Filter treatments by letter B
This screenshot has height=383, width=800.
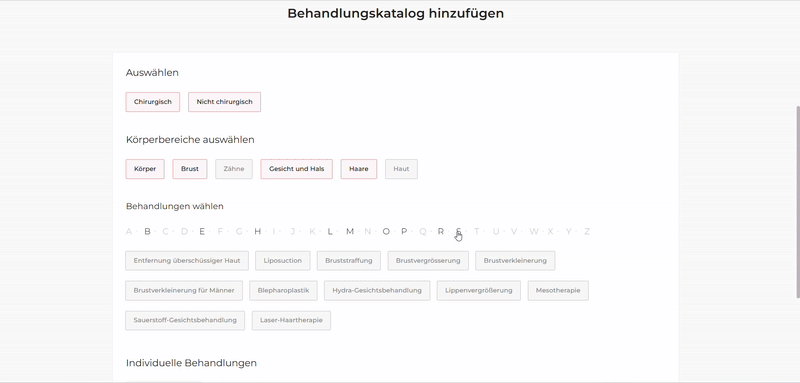pos(147,232)
